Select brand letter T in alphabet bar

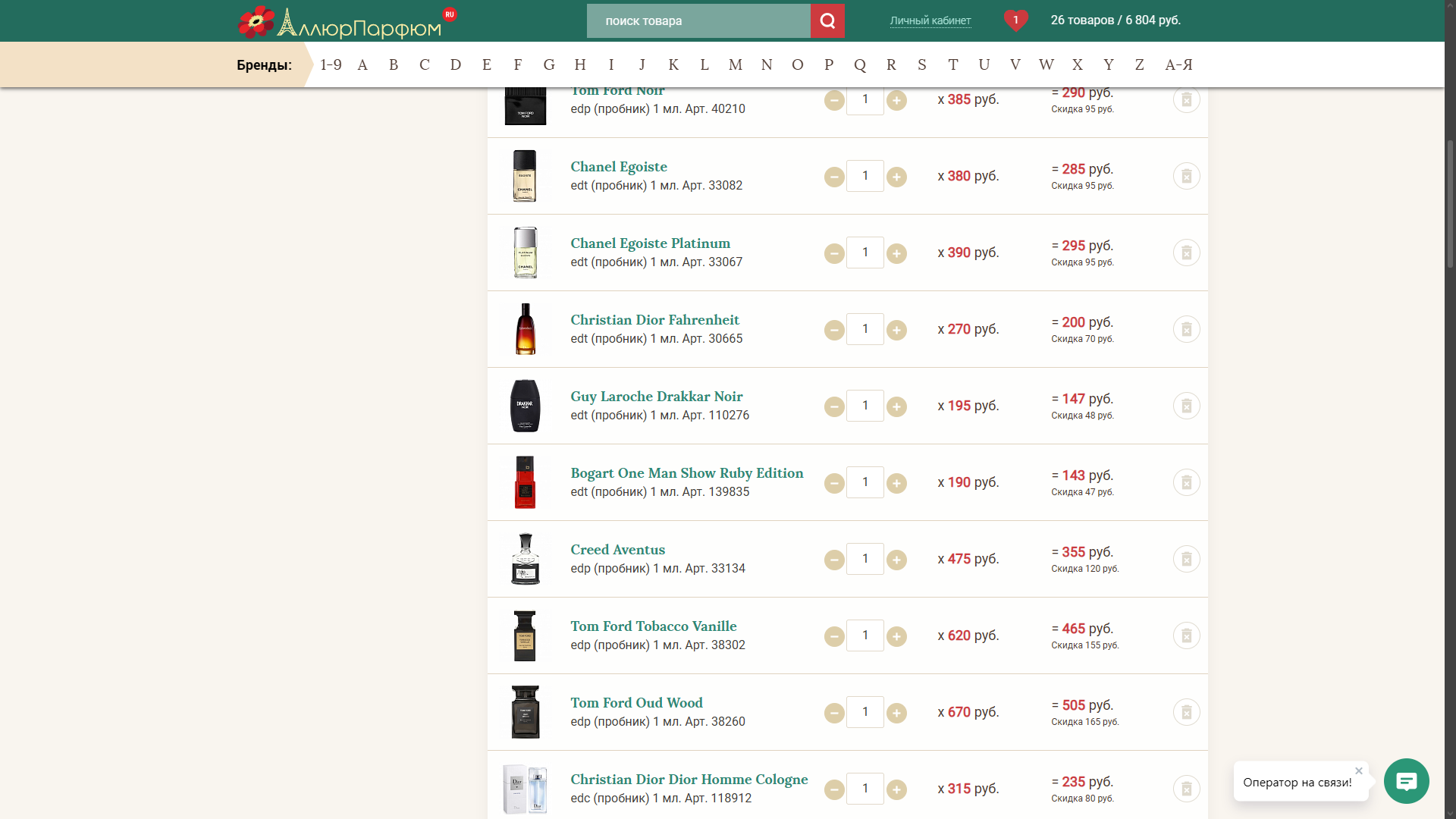click(952, 64)
